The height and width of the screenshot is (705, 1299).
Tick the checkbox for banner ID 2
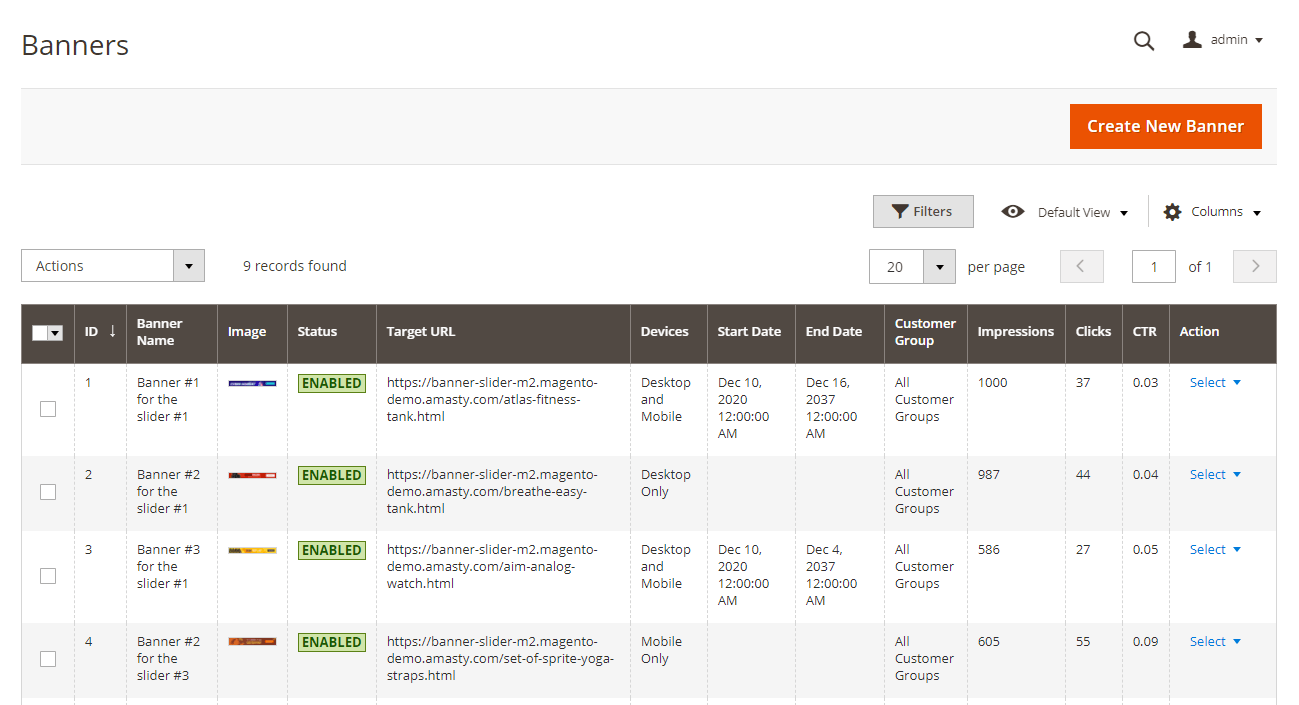coord(48,492)
